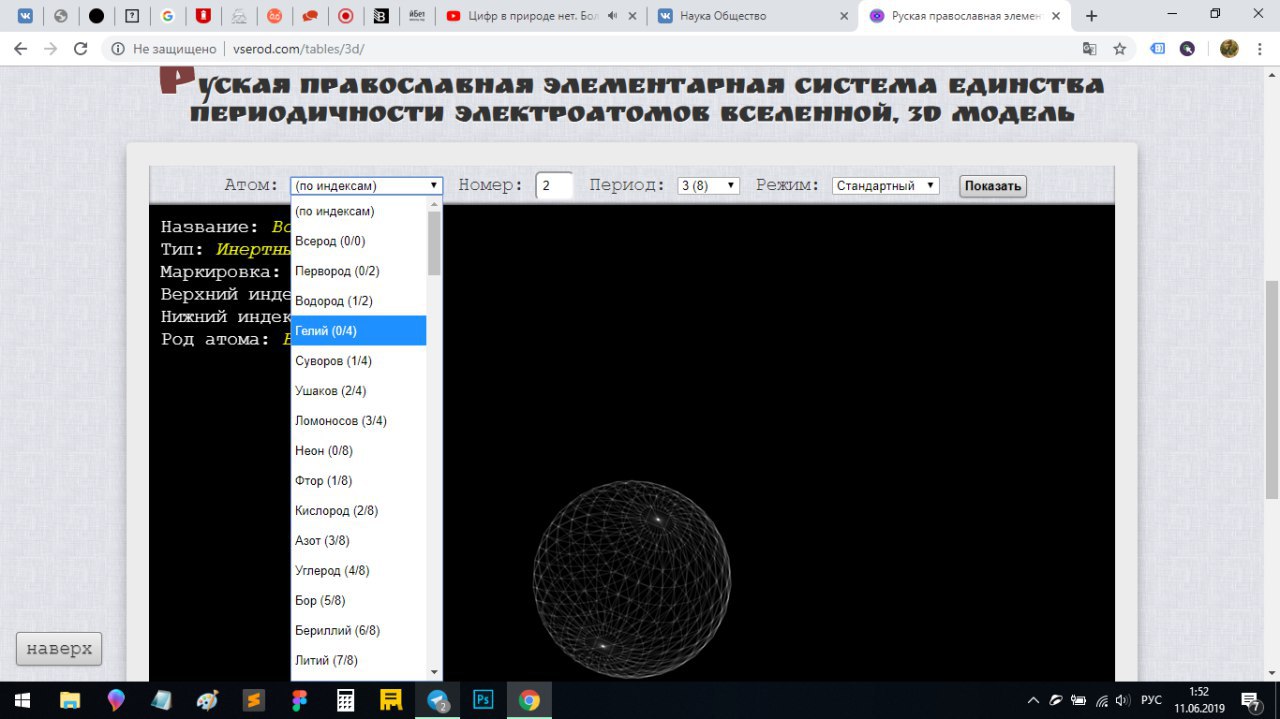Open the pinned Google tab

pyautogui.click(x=167, y=16)
